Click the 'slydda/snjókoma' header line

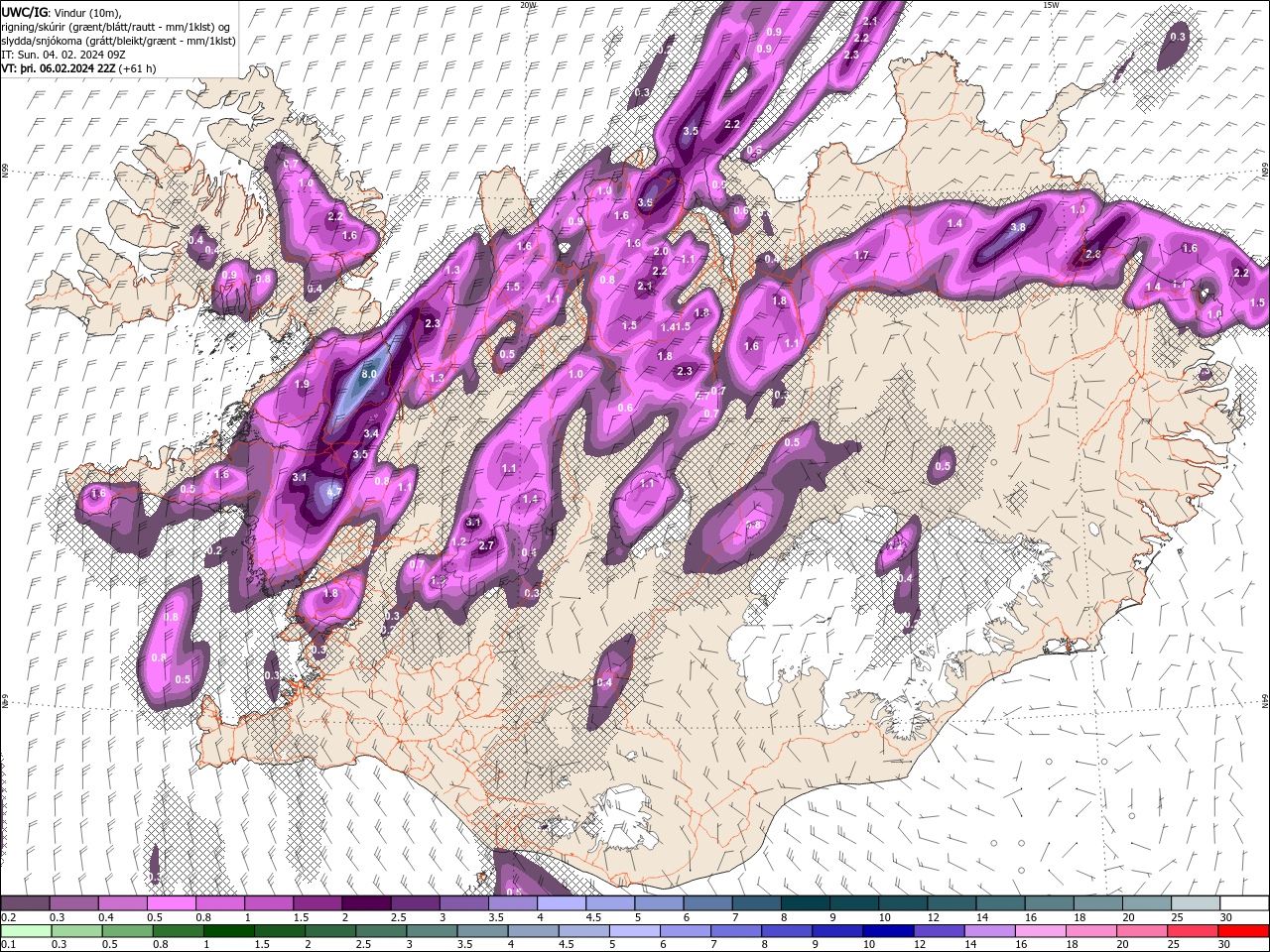point(118,41)
